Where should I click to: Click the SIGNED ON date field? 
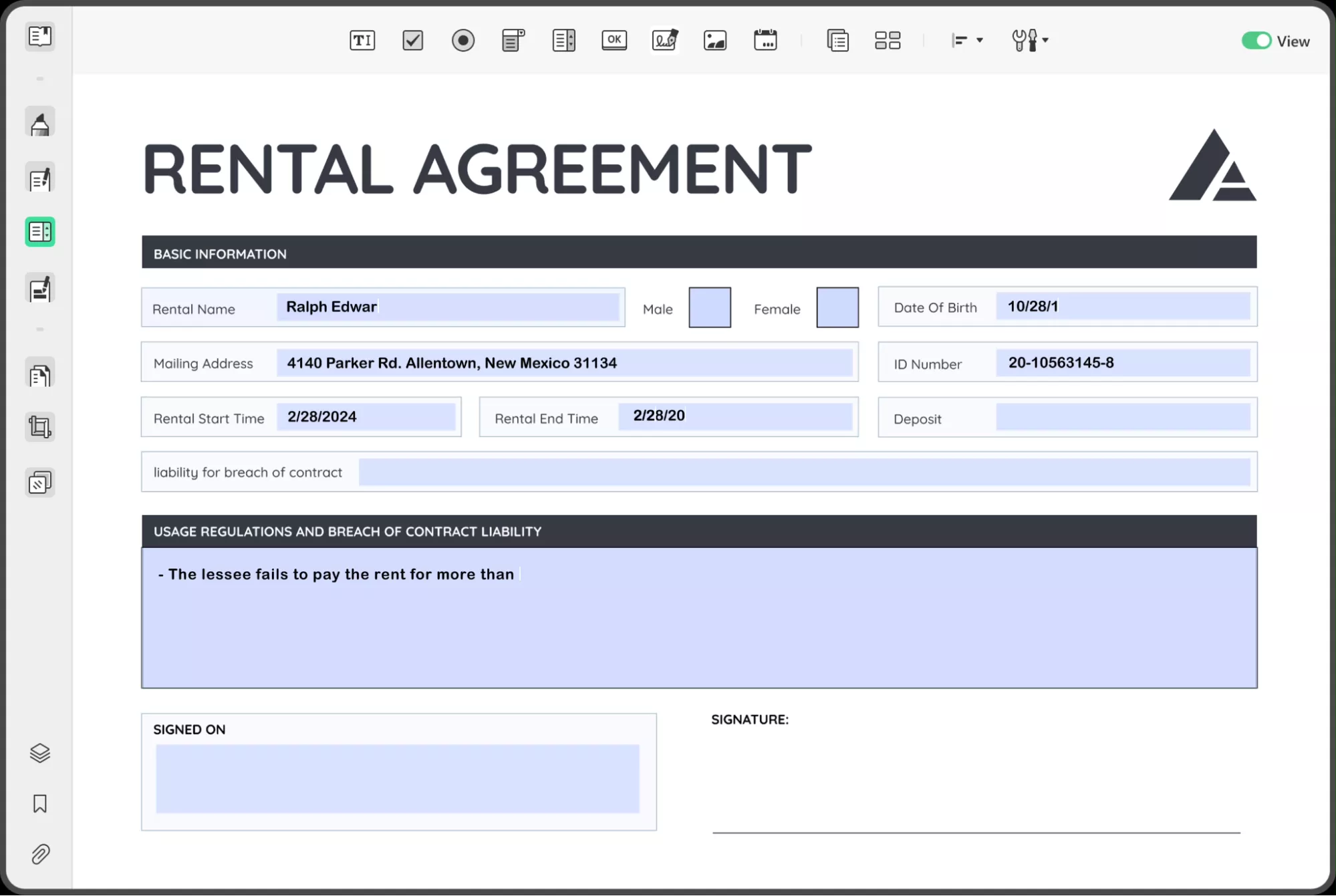pyautogui.click(x=397, y=778)
